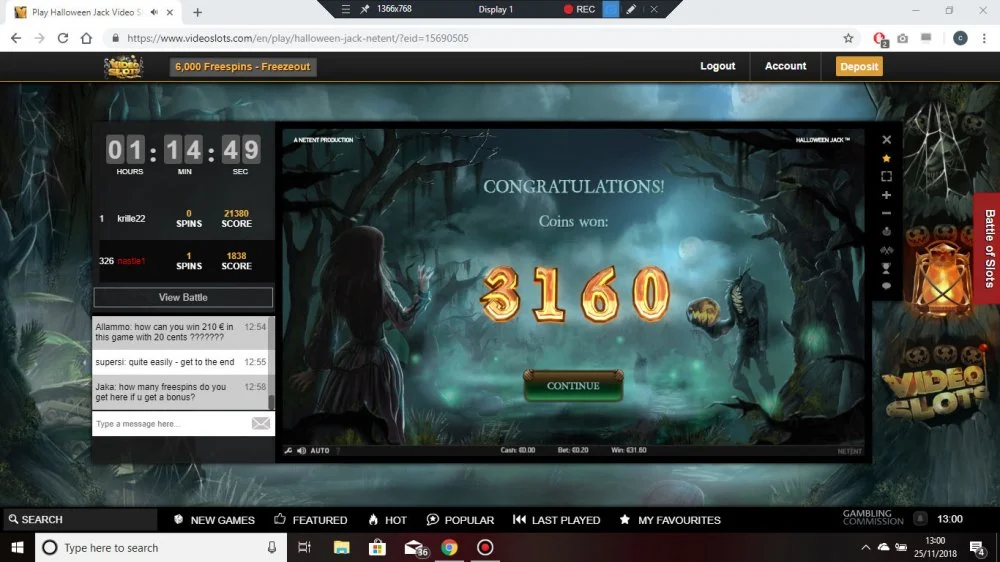Click the icon below the minus button
The image size is (1000, 562).
[886, 232]
